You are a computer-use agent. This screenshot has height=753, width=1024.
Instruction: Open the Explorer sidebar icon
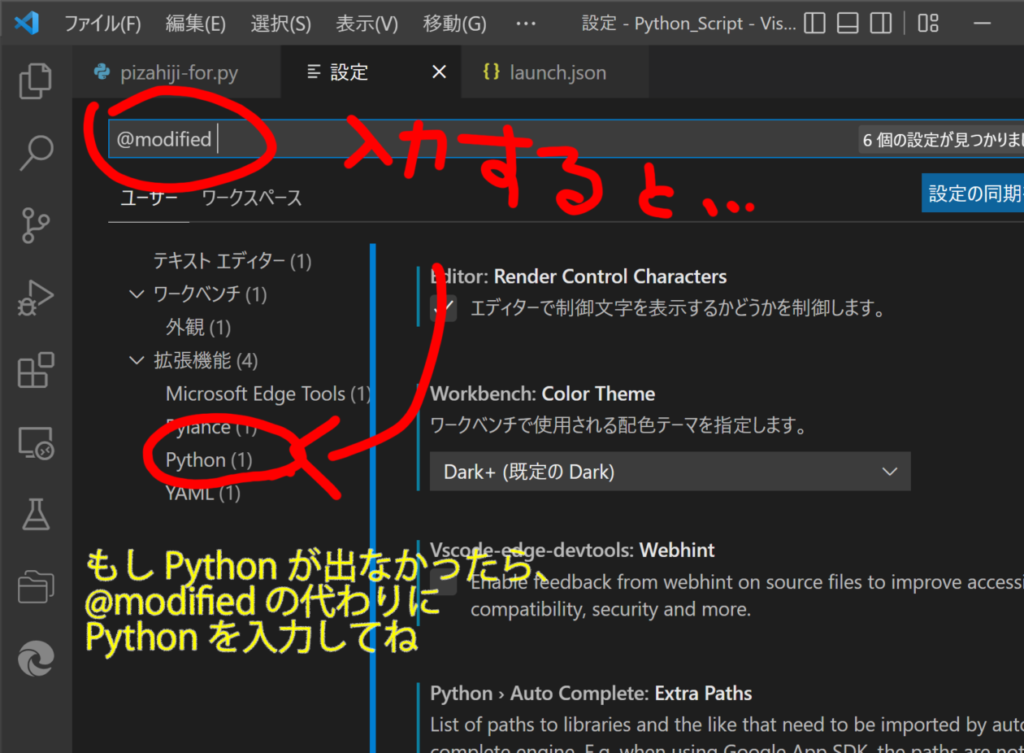point(35,81)
